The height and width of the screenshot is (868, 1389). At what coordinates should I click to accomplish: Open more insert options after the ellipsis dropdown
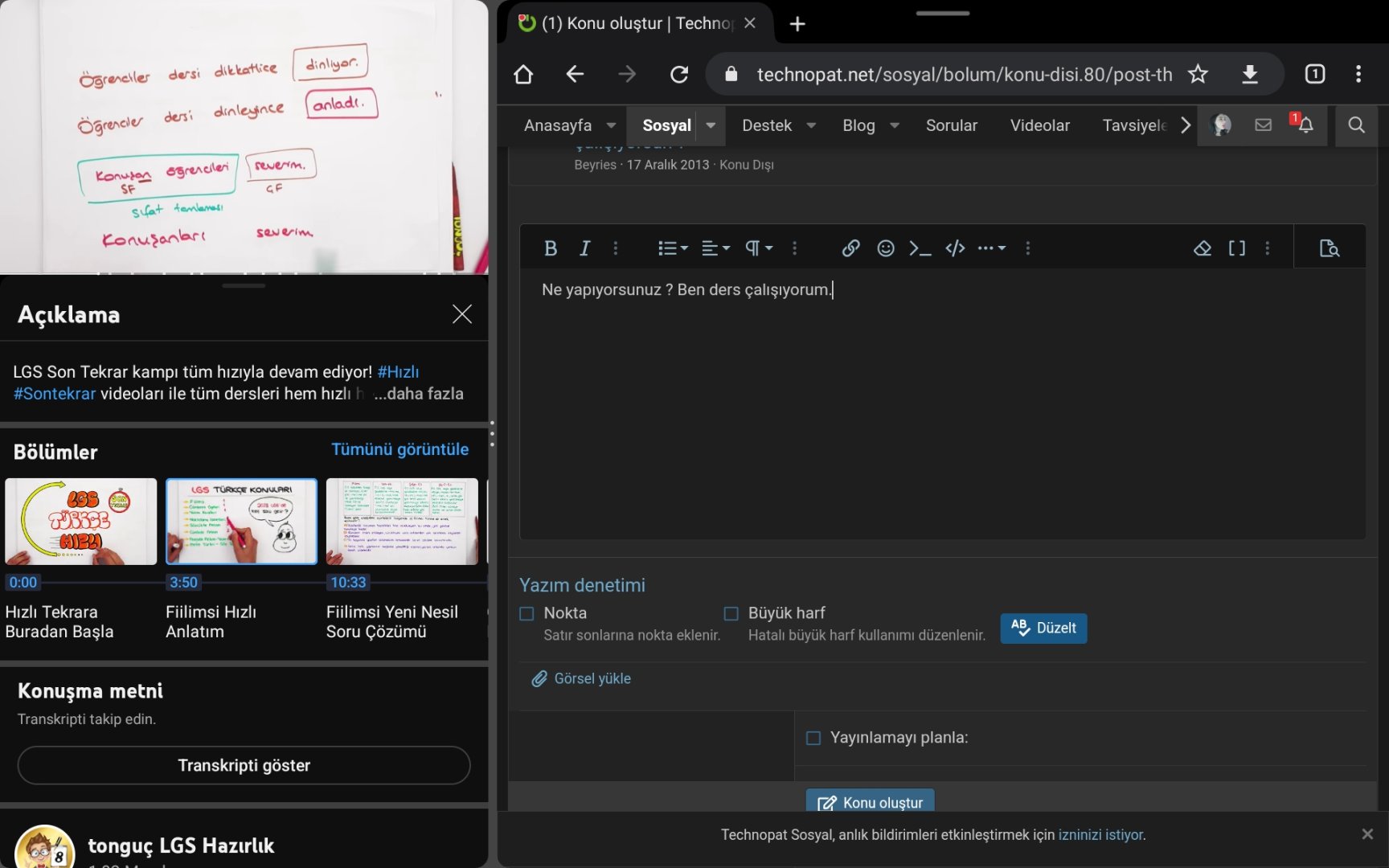pos(1028,248)
